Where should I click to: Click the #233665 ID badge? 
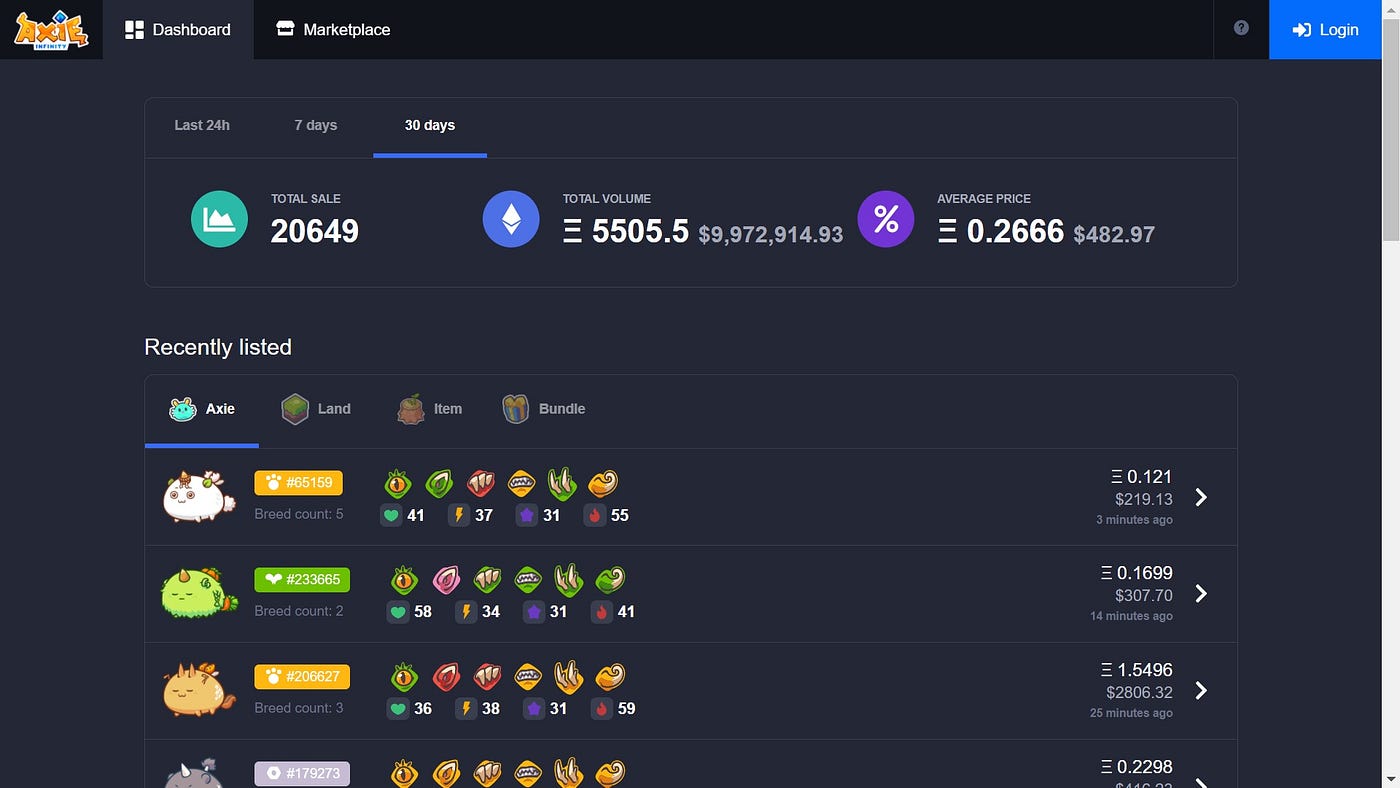pos(302,579)
